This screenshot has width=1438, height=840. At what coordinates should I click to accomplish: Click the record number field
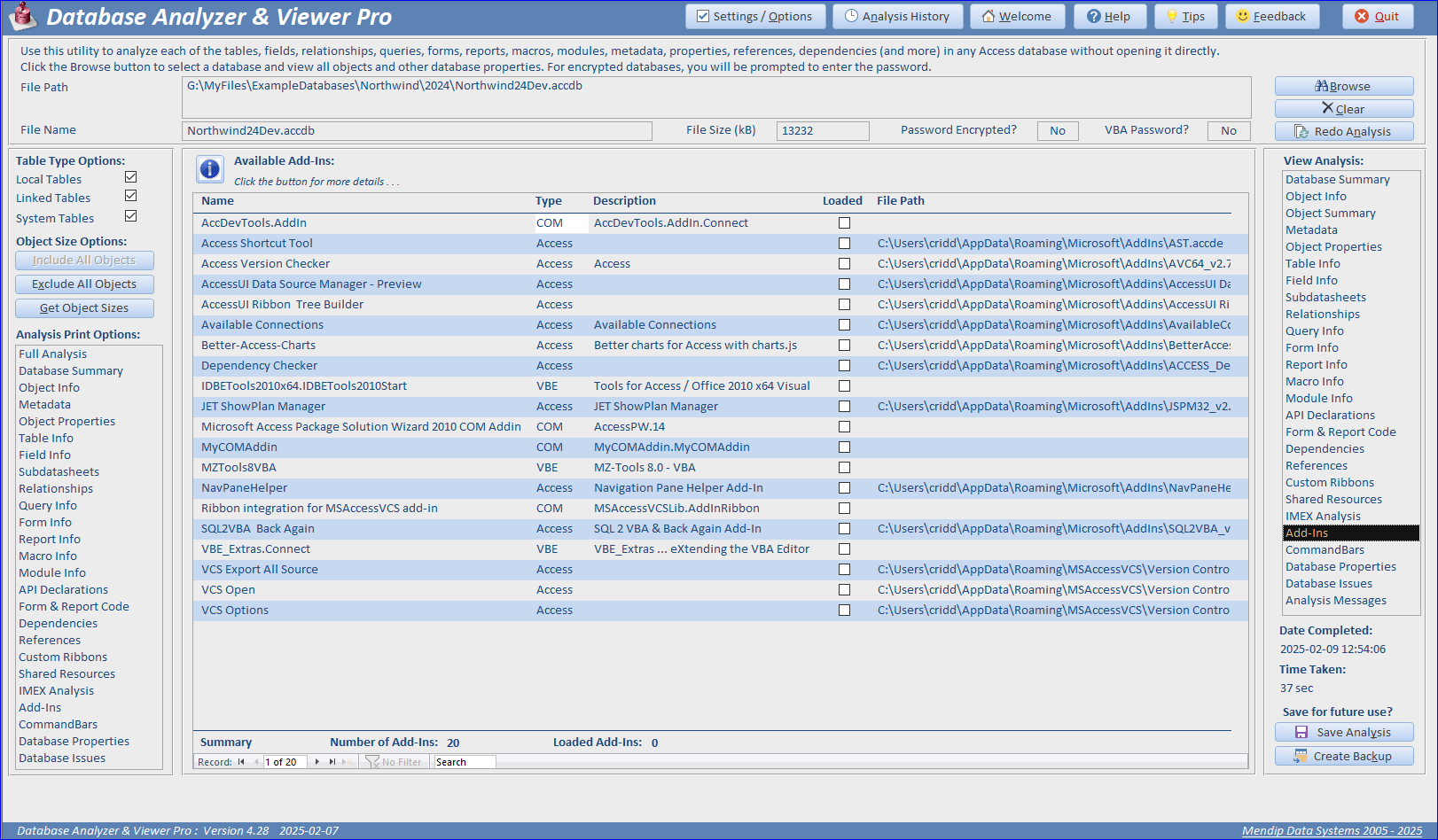pos(285,762)
